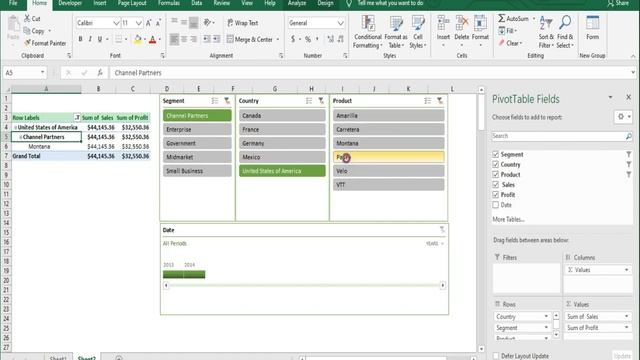
Task: Increase font size with larger A
Action: click(x=149, y=23)
